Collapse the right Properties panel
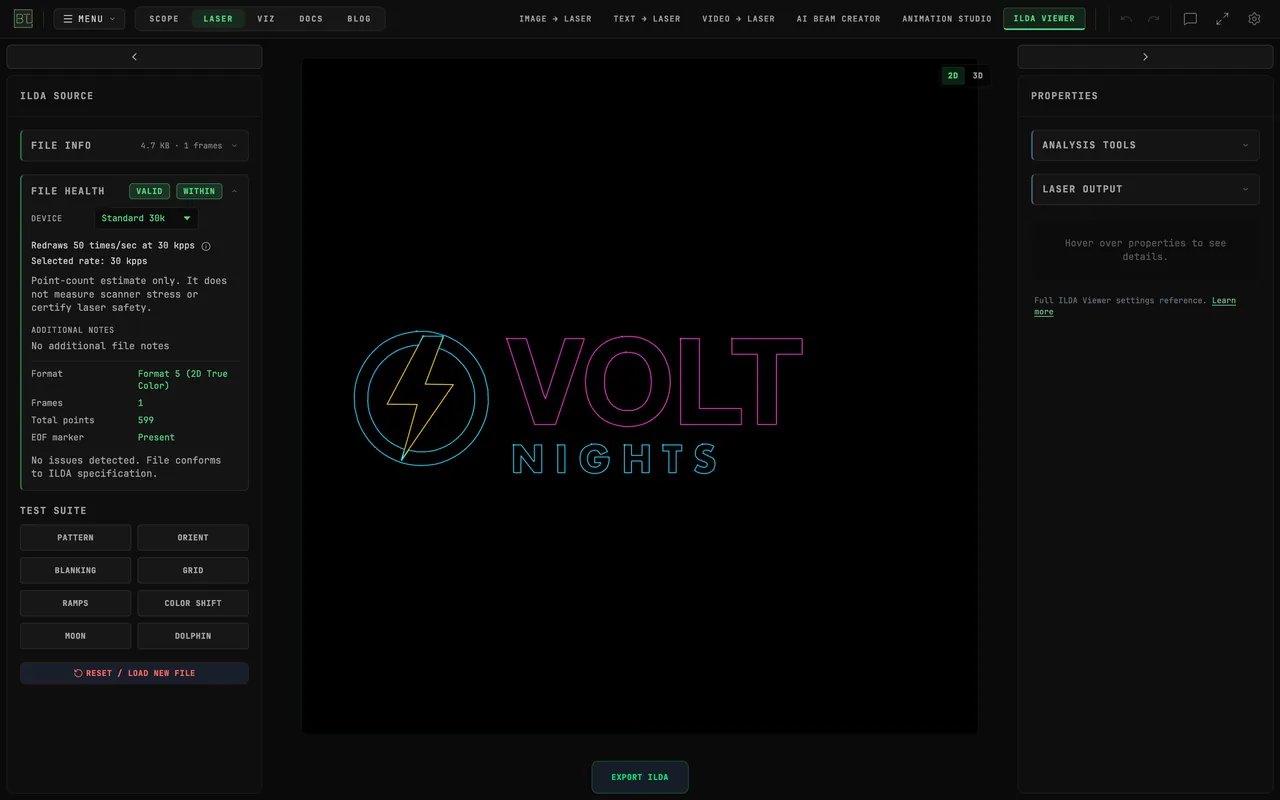The width and height of the screenshot is (1280, 800). [x=1145, y=57]
